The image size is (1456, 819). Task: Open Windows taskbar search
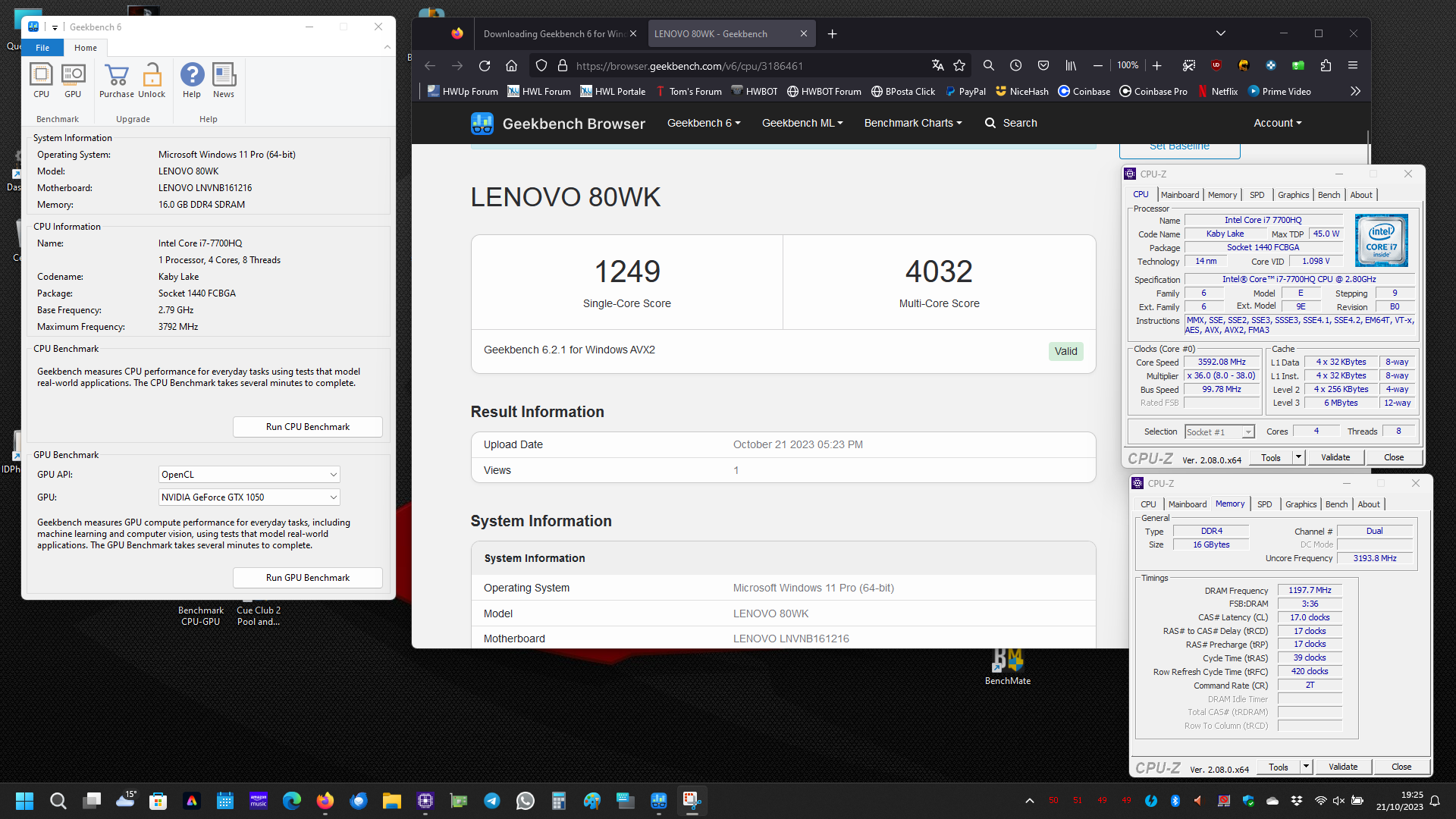click(x=58, y=801)
